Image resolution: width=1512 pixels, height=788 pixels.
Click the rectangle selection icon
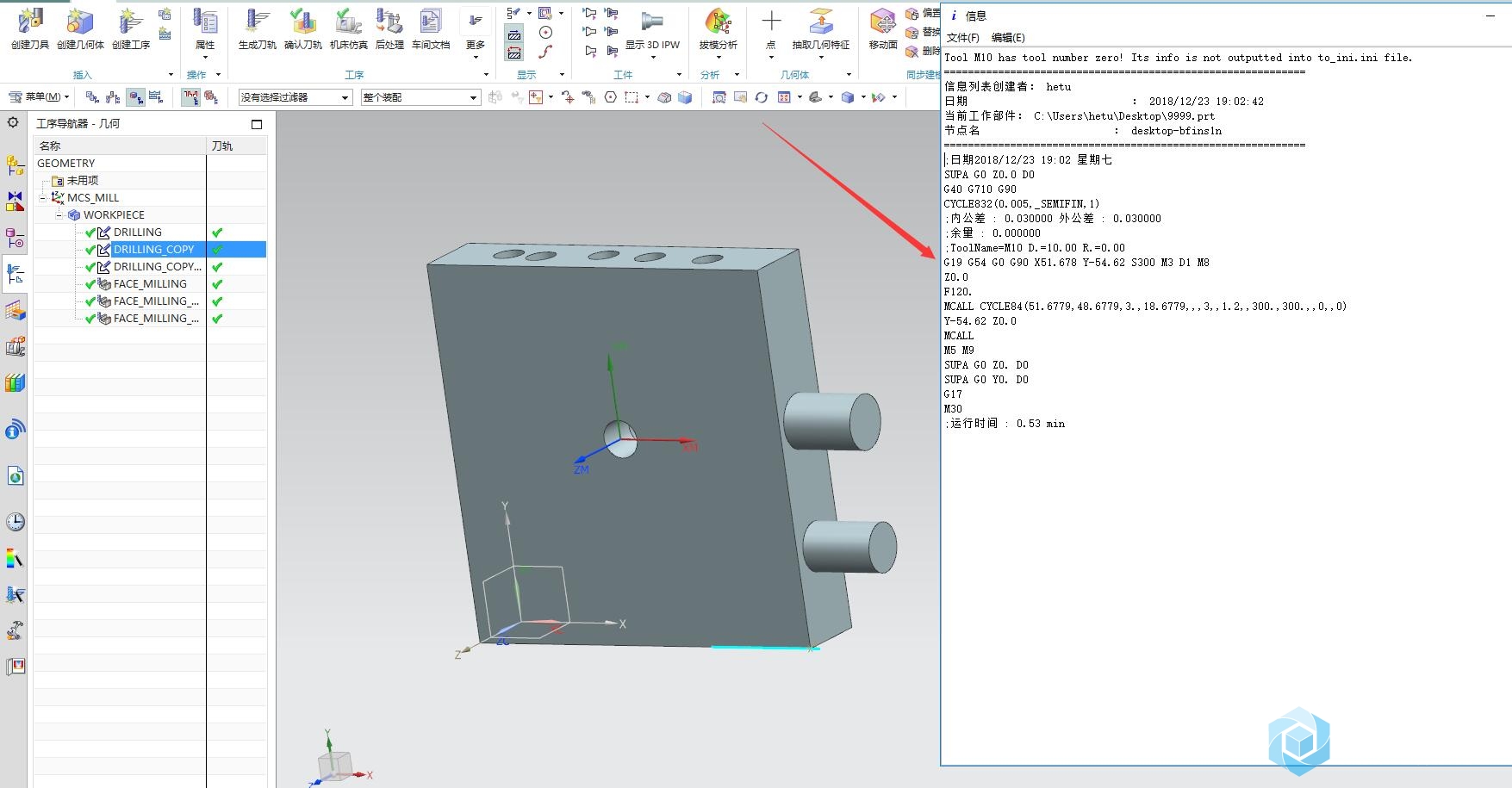tap(632, 97)
